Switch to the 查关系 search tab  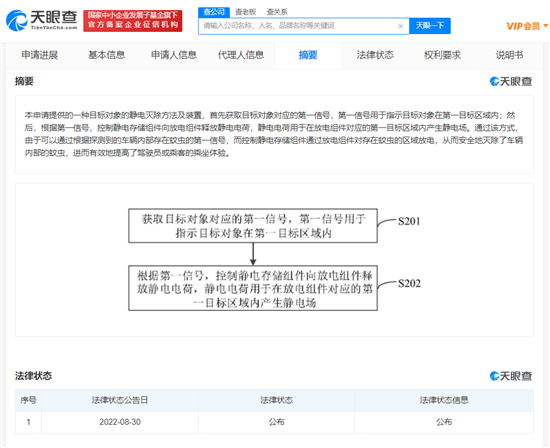pyautogui.click(x=277, y=12)
